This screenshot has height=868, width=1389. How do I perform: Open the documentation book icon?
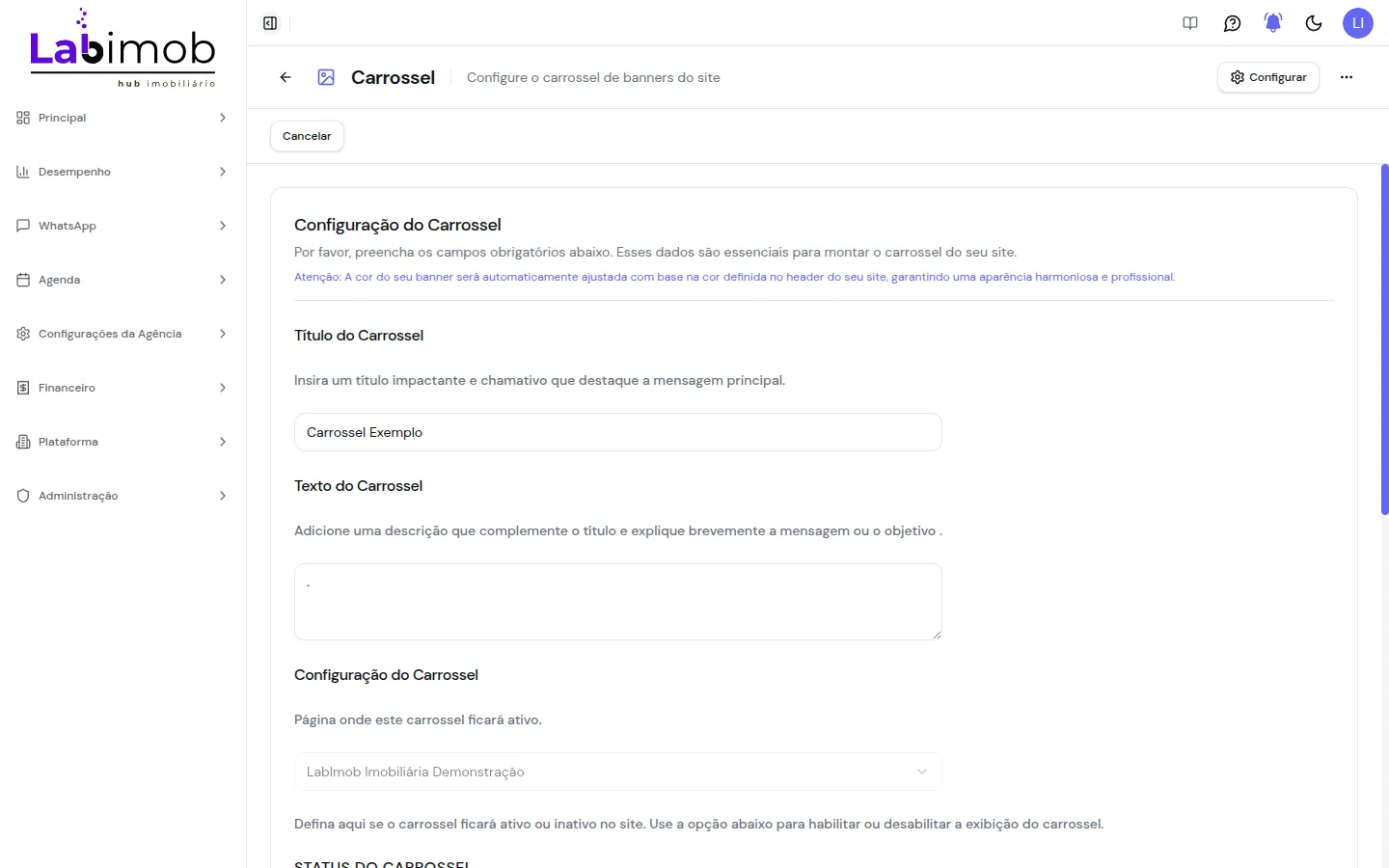(1190, 23)
